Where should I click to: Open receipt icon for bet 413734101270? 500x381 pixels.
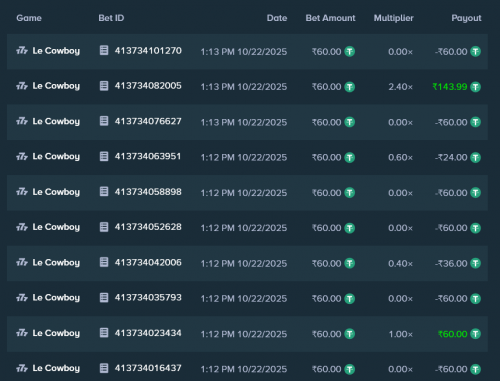[x=104, y=51]
